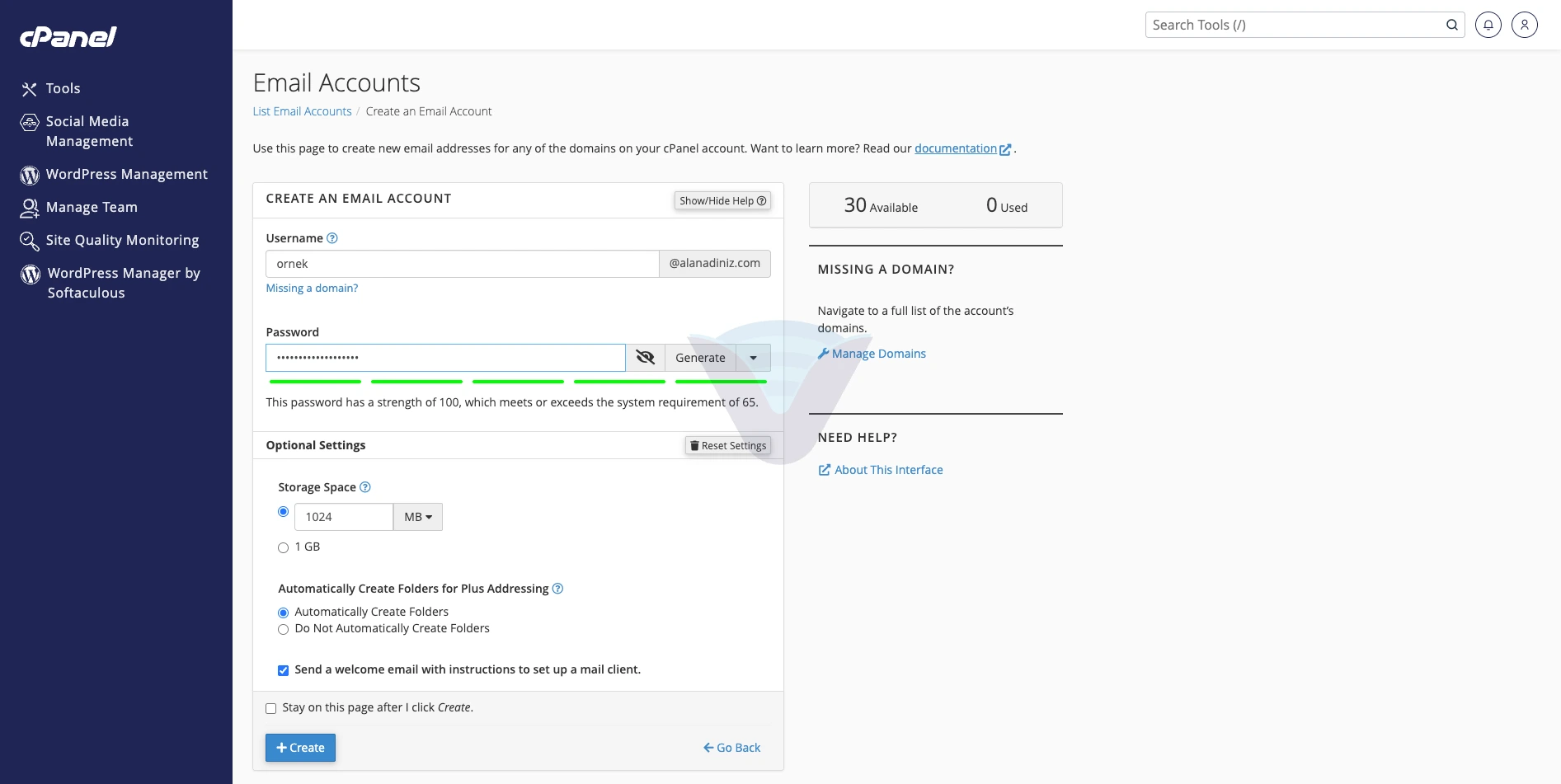Screen dimensions: 1561x784
Task: Click Show/Hide Help button
Action: pos(722,200)
